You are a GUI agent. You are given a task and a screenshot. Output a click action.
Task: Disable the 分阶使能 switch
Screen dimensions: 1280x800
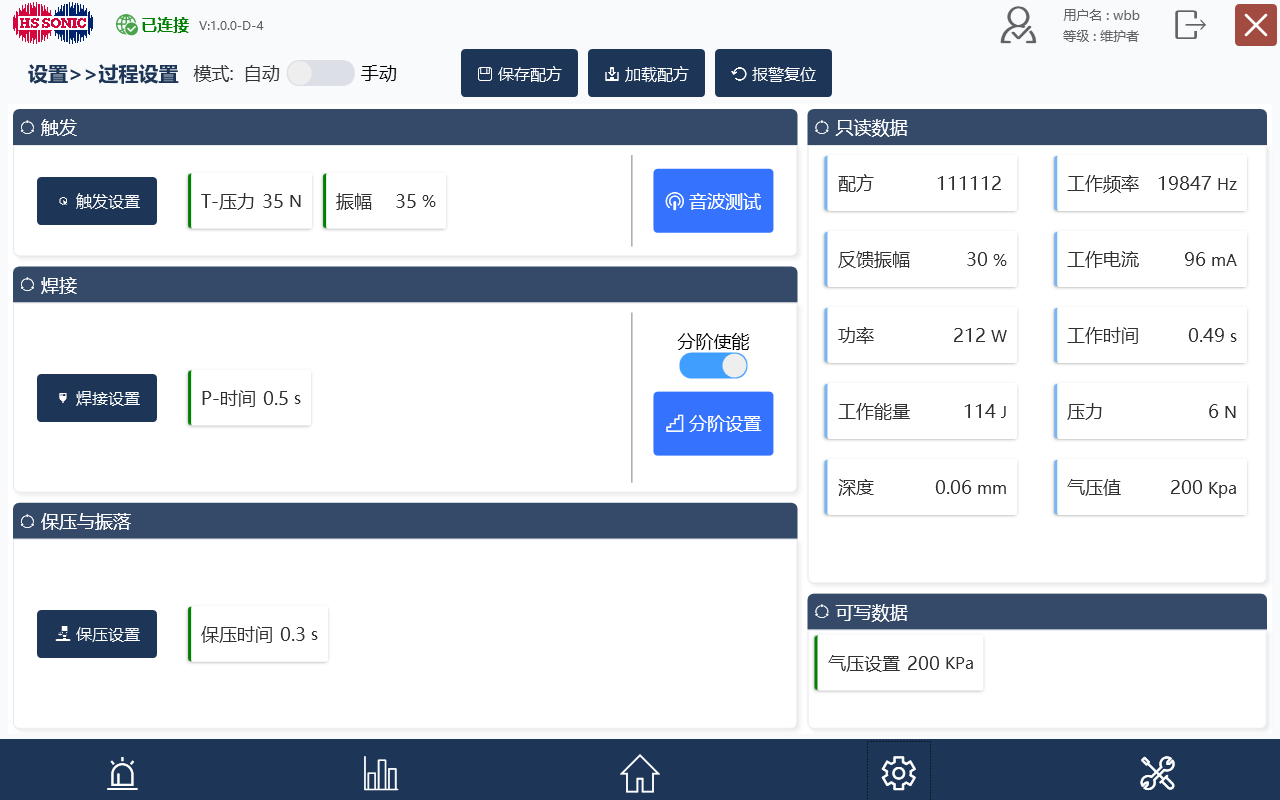pyautogui.click(x=713, y=366)
